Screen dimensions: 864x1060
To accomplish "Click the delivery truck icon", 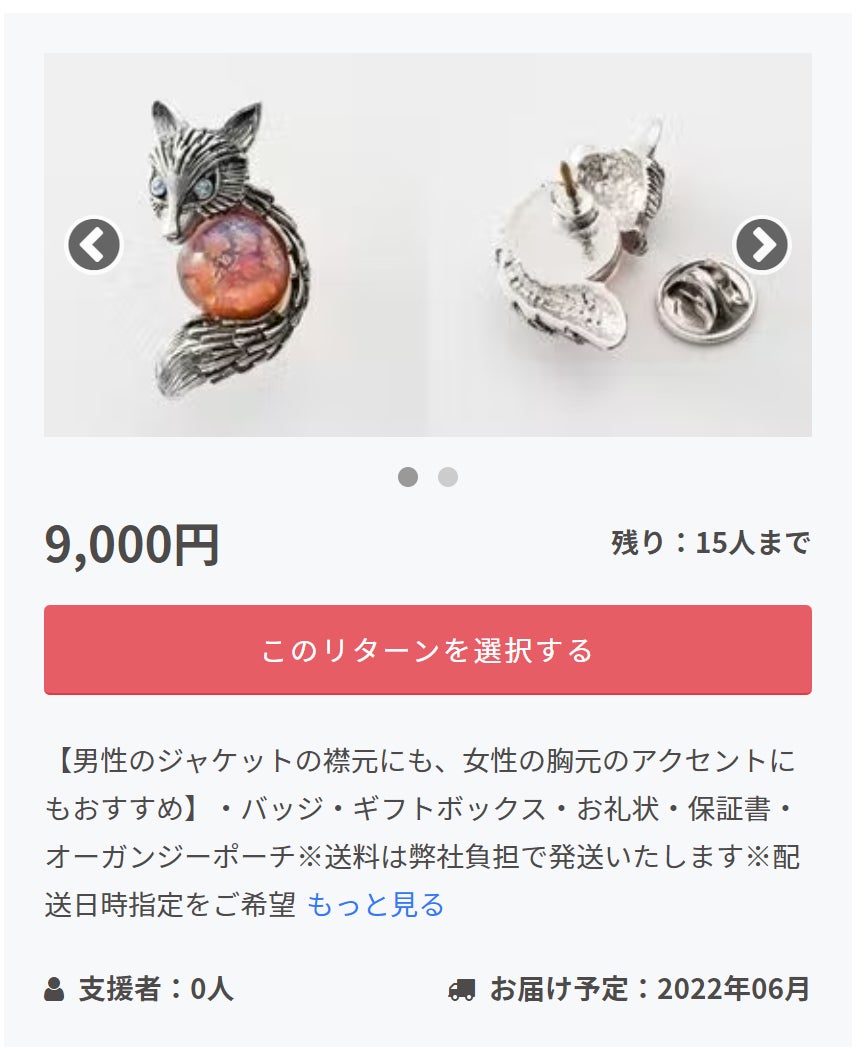I will coord(462,990).
